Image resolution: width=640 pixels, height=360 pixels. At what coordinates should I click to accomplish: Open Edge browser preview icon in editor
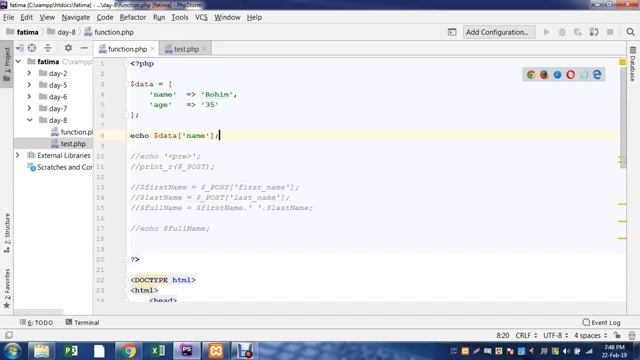pos(597,75)
